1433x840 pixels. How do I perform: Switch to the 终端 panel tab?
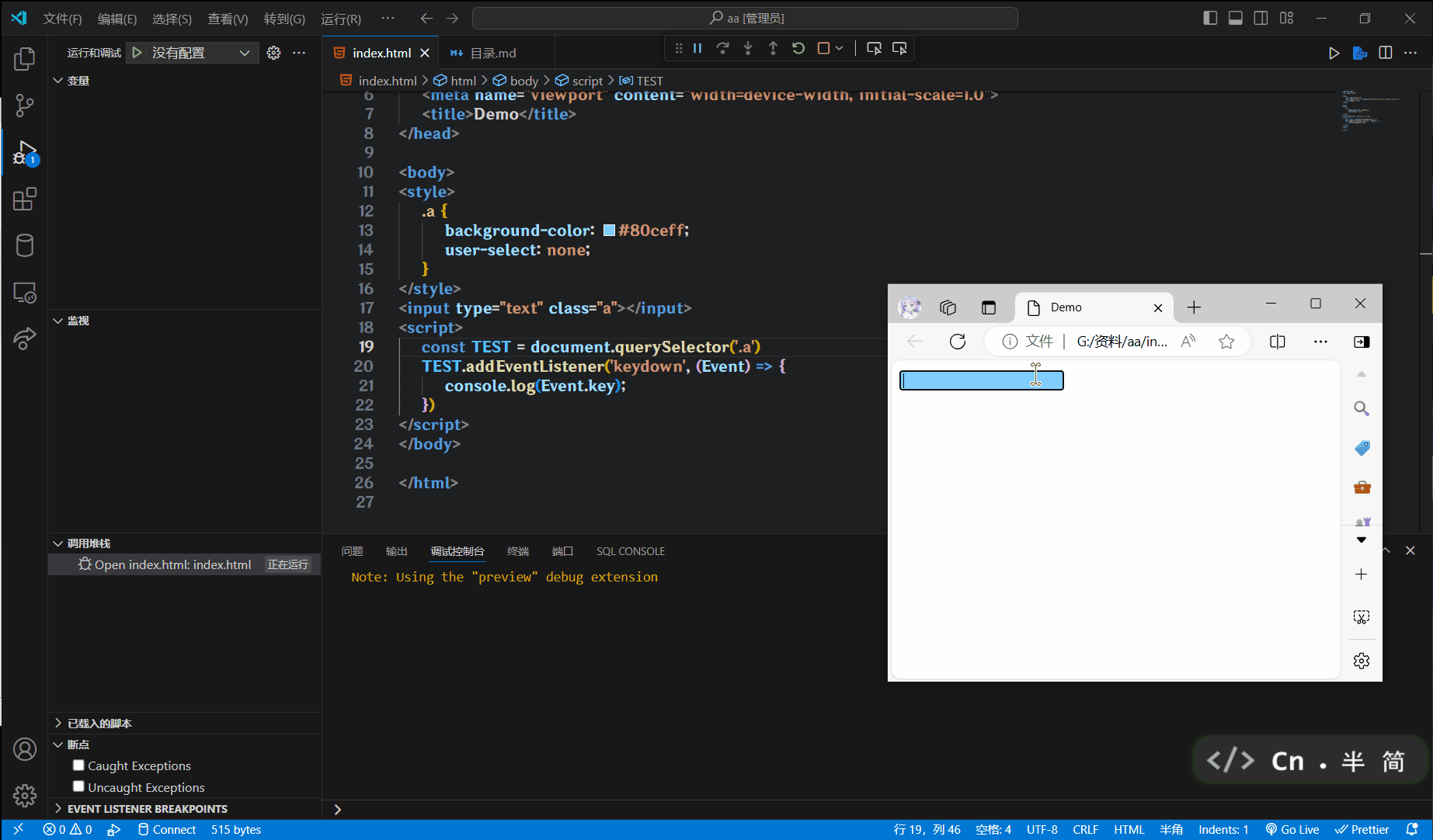pyautogui.click(x=518, y=551)
